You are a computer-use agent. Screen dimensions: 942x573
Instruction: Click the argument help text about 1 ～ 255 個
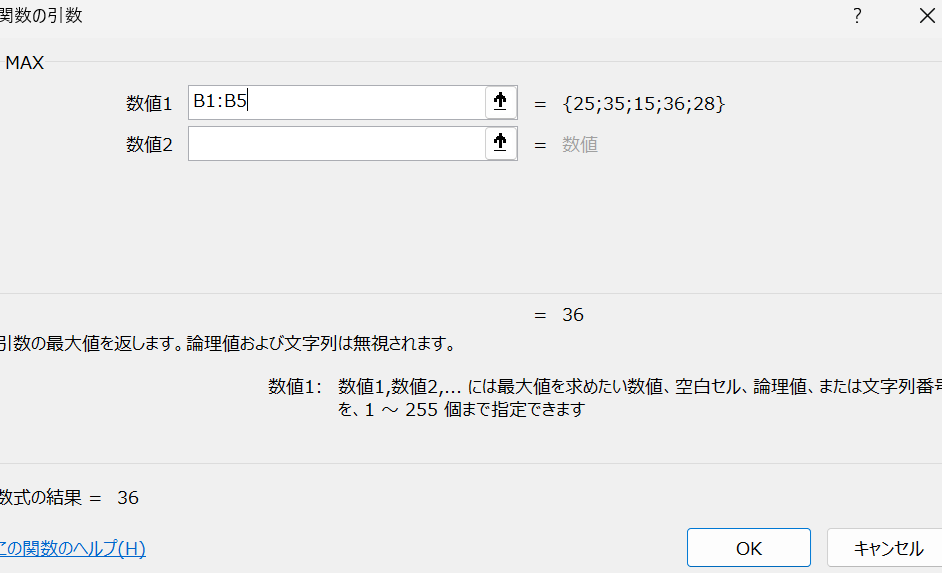(x=461, y=409)
